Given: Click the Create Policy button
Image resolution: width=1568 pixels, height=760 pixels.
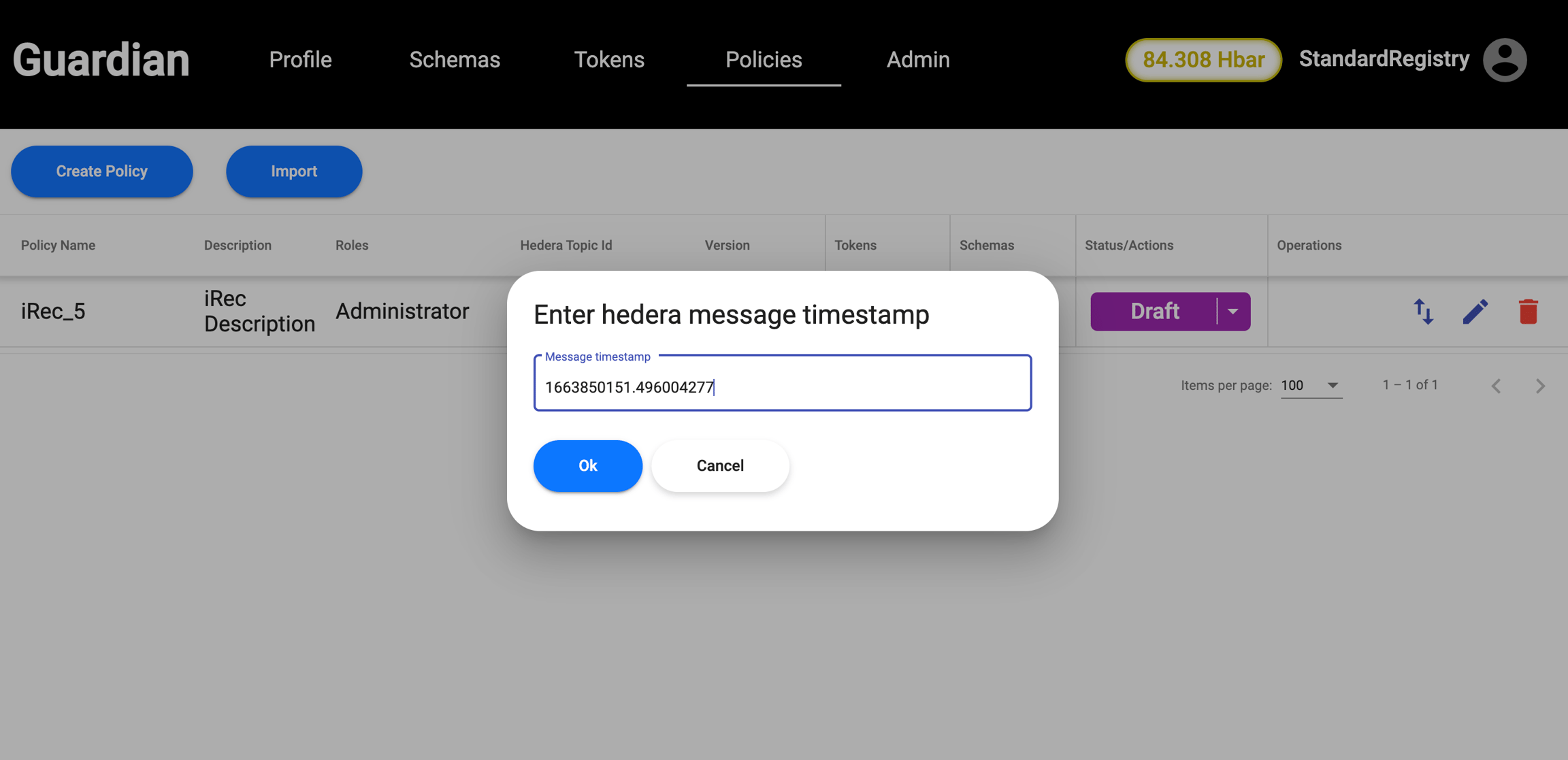Looking at the screenshot, I should 102,171.
